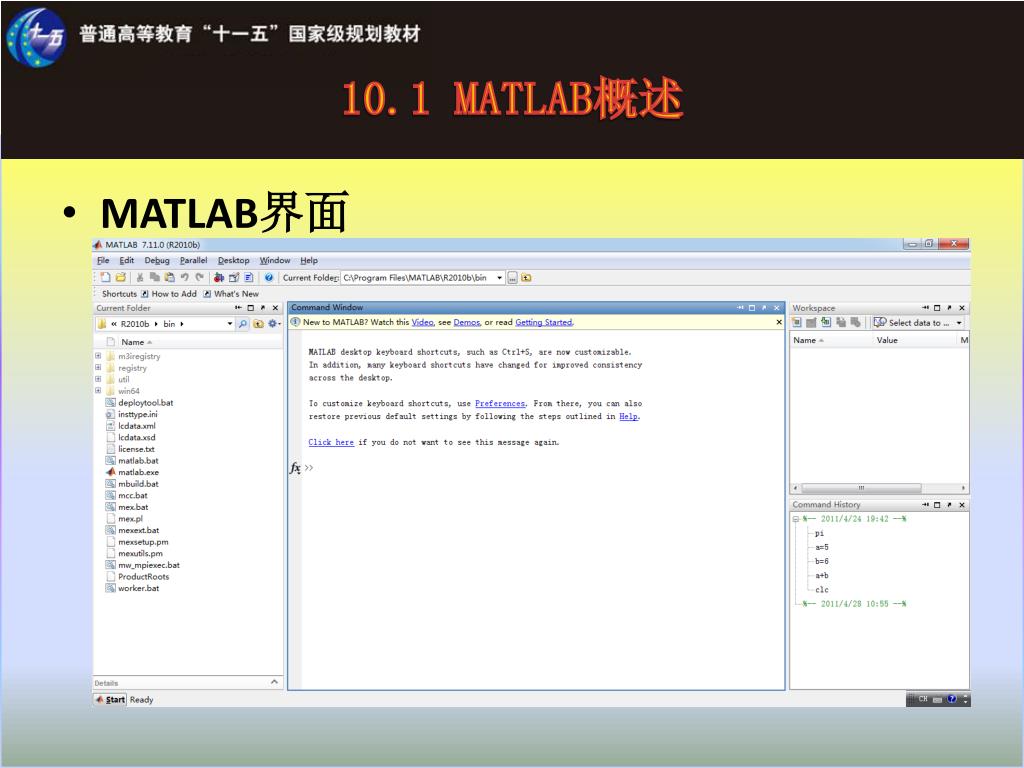Click the What's New shortcut
The height and width of the screenshot is (768, 1024).
231,295
